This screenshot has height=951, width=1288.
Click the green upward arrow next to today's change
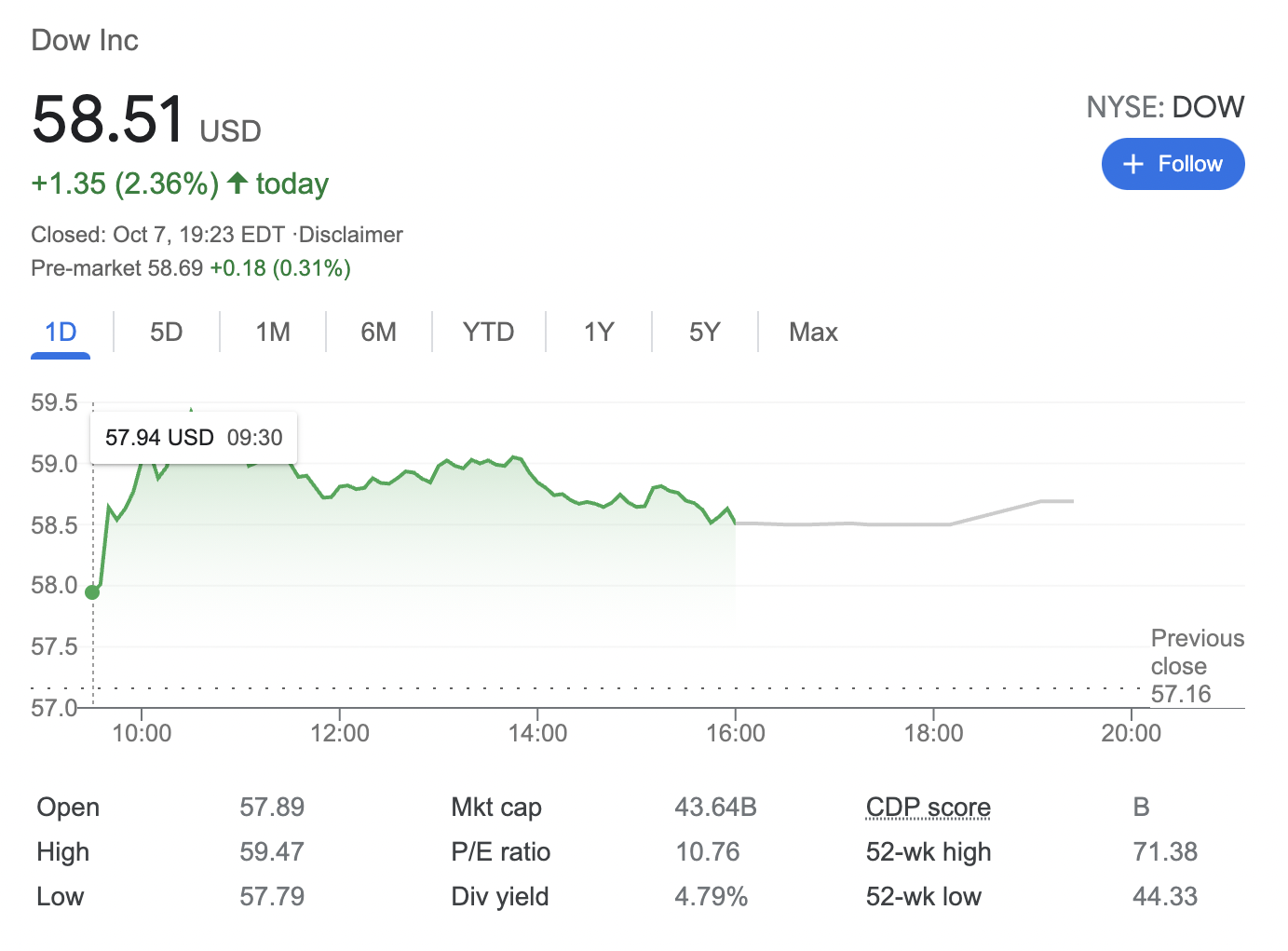click(237, 183)
